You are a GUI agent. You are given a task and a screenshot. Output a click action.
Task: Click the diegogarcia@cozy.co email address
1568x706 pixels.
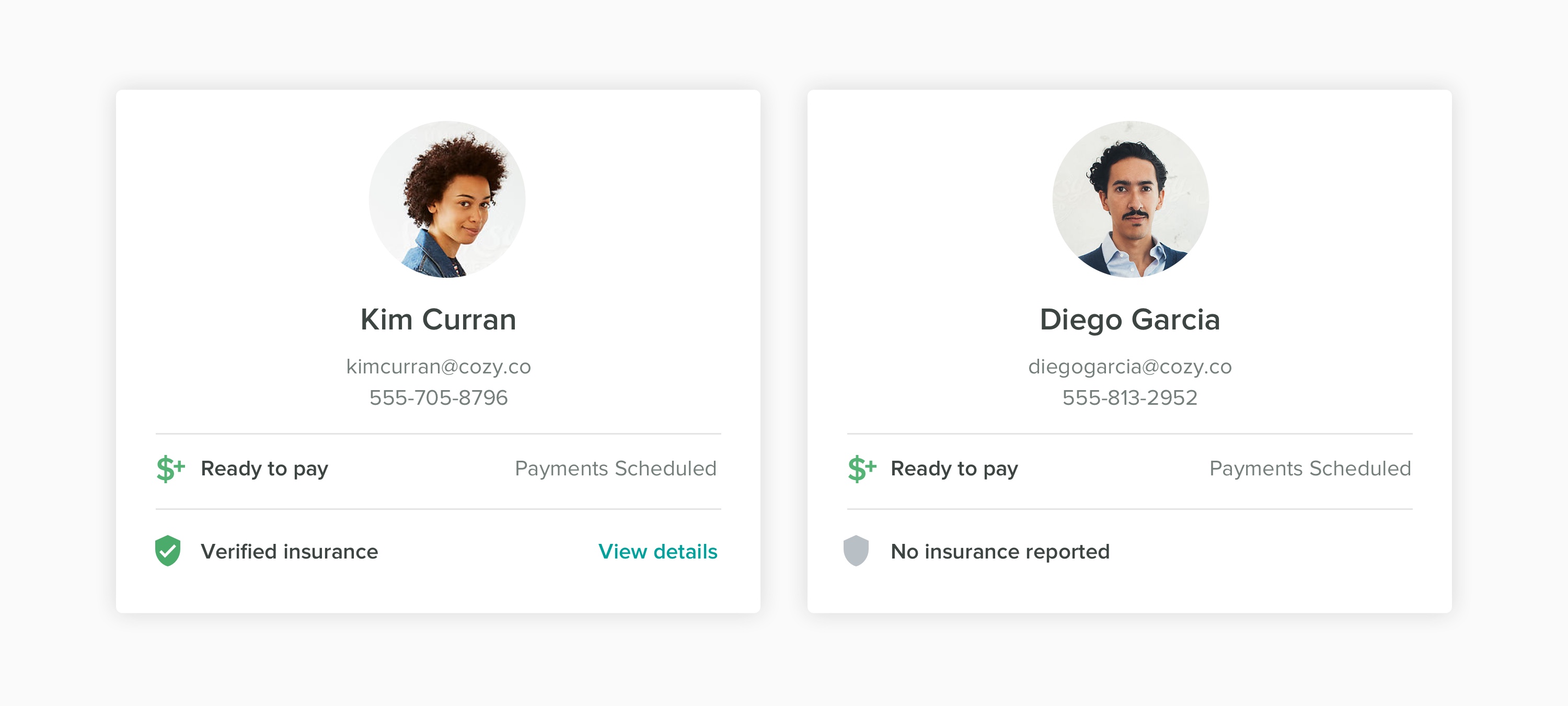(x=1129, y=366)
